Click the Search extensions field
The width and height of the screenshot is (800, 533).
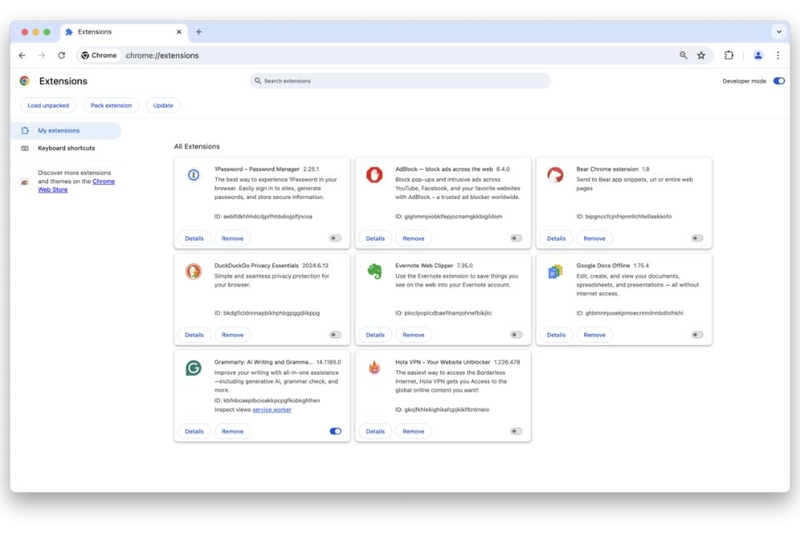pos(399,81)
